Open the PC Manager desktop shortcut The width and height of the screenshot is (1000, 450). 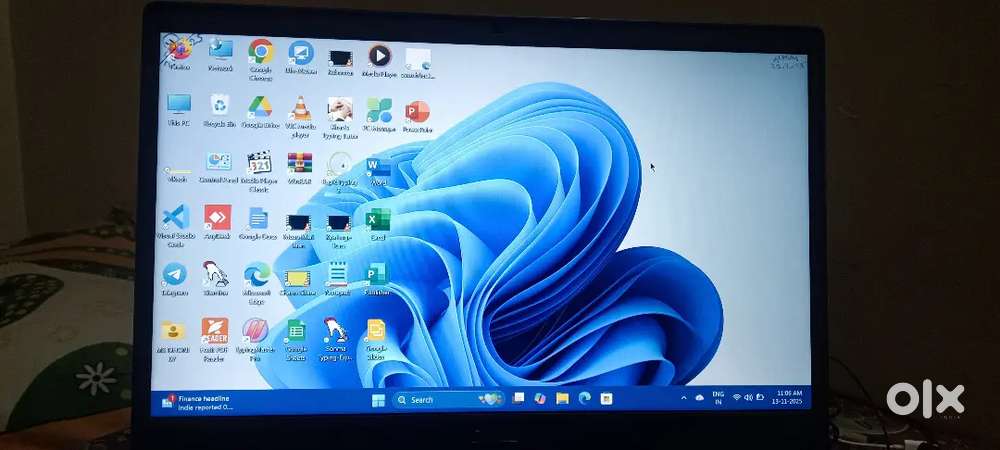pyautogui.click(x=379, y=115)
